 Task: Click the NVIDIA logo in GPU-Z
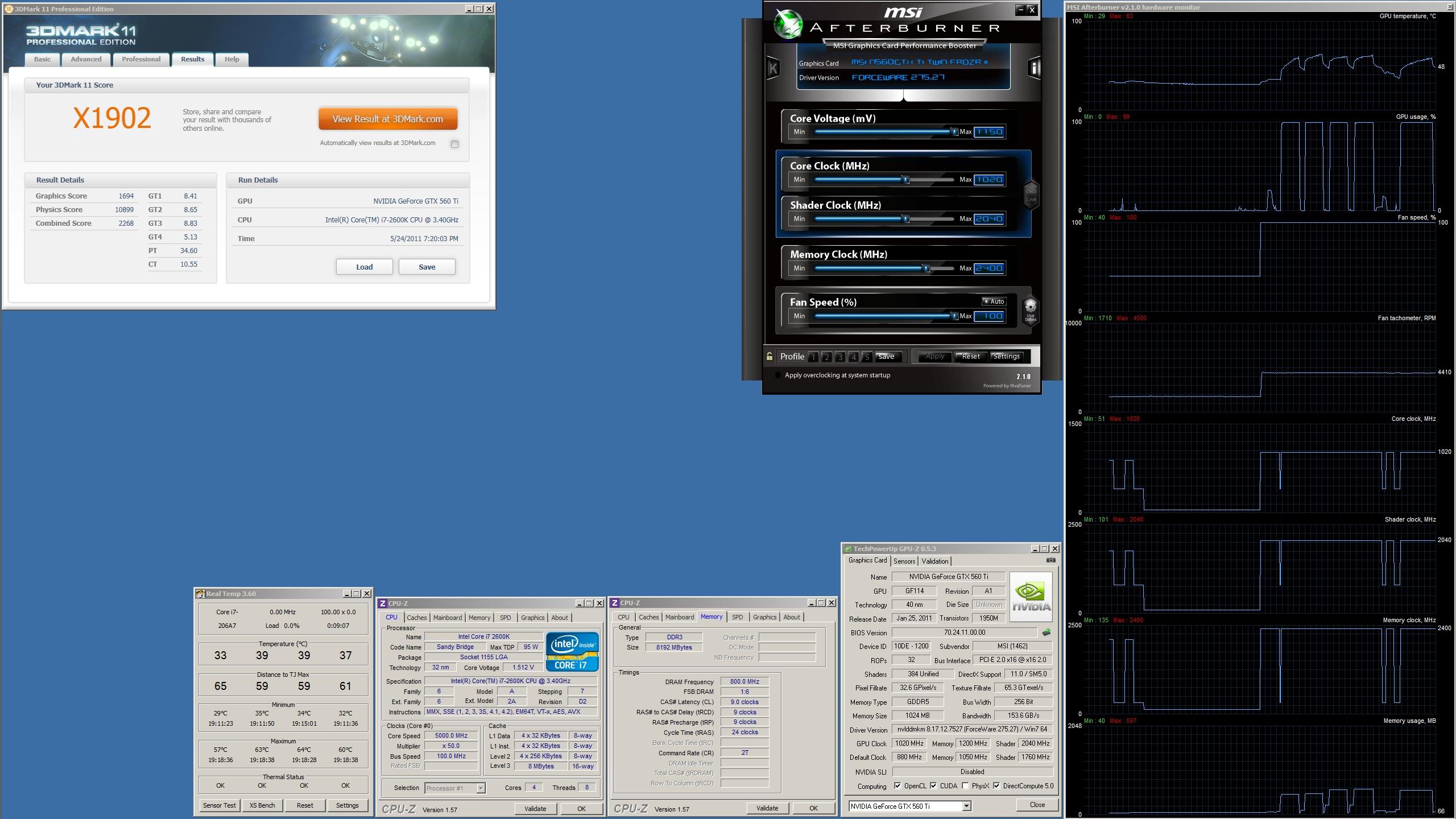pos(1032,597)
